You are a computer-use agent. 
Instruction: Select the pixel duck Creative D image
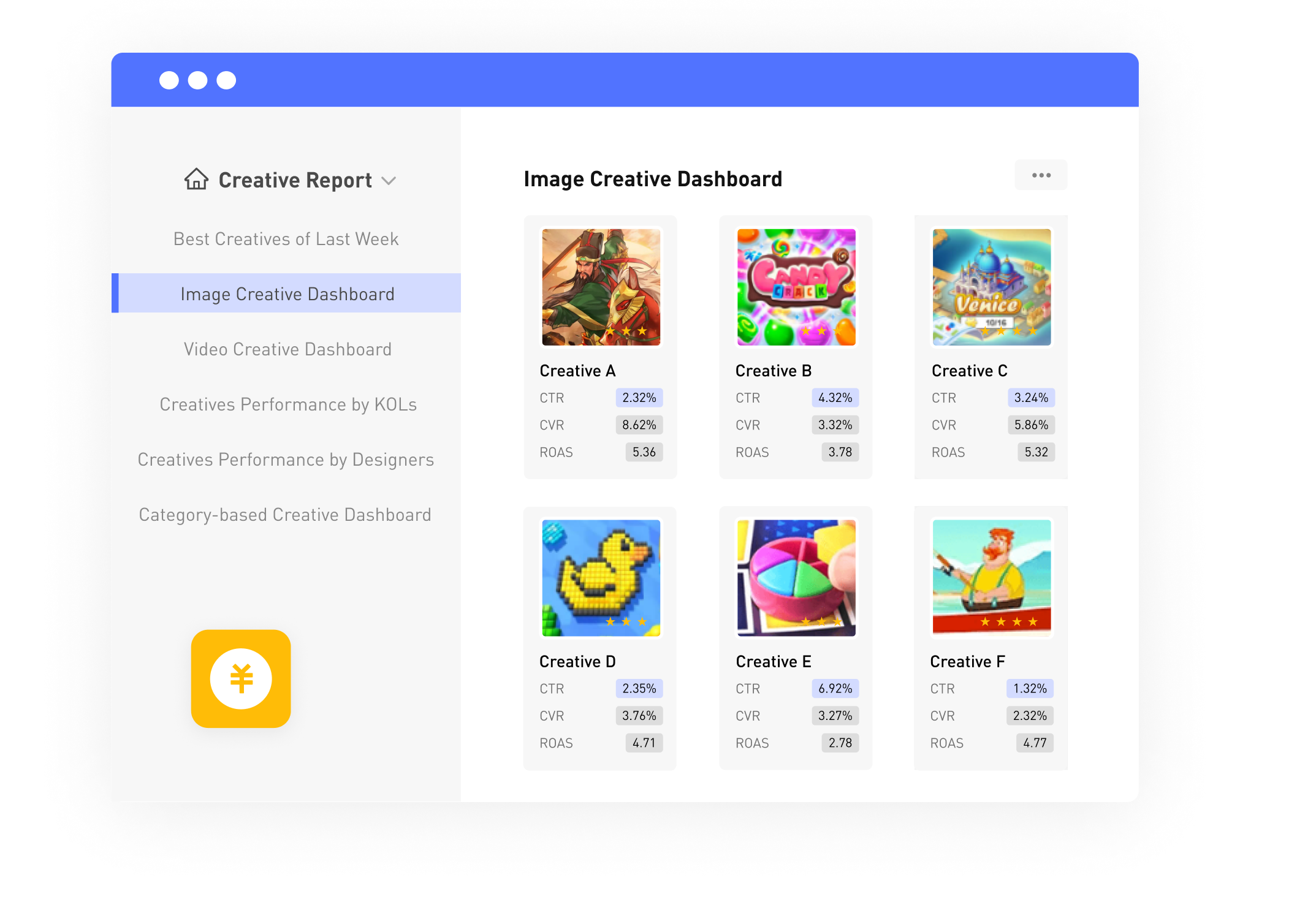click(x=599, y=579)
